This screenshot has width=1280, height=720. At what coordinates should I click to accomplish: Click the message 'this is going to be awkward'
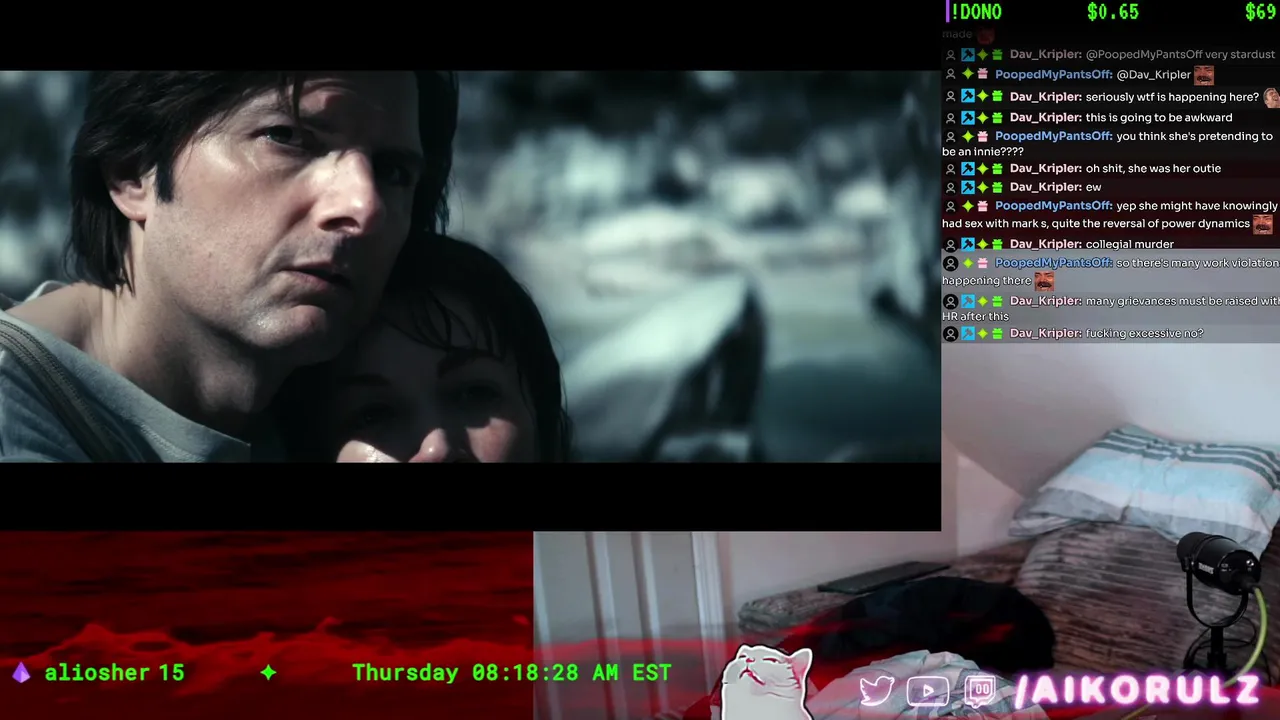(1159, 118)
